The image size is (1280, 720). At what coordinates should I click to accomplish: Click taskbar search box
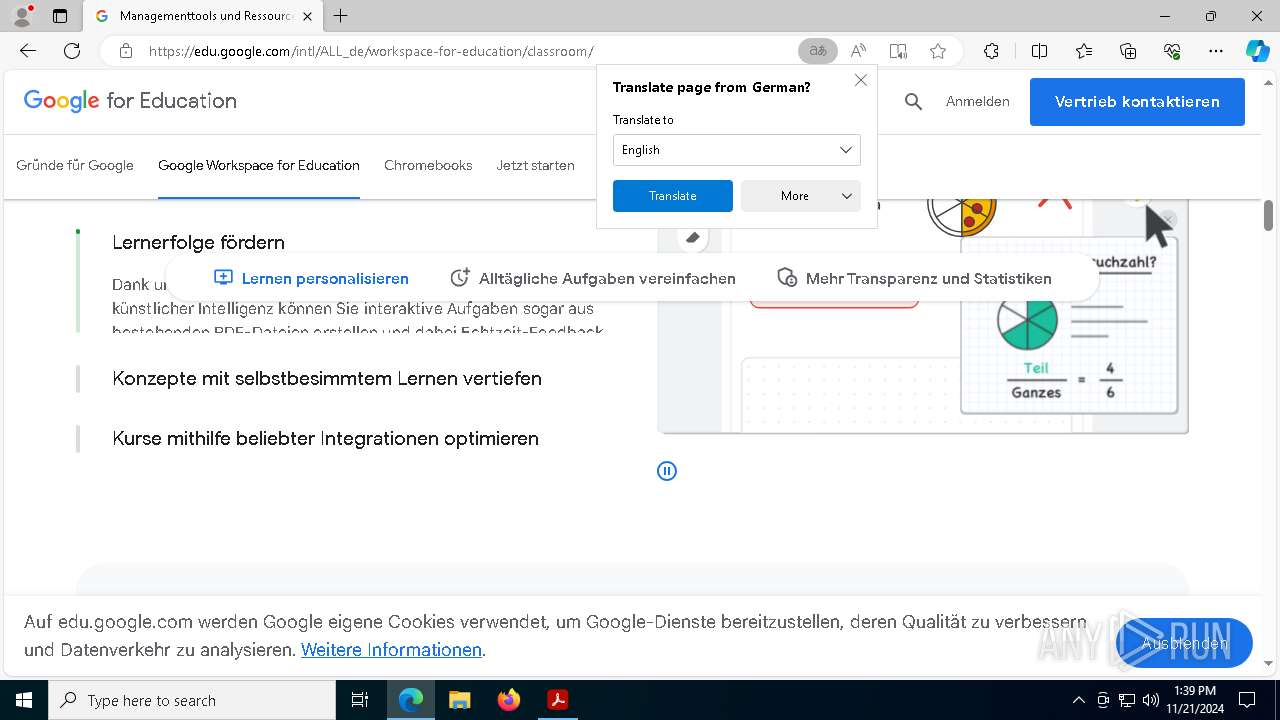[192, 700]
